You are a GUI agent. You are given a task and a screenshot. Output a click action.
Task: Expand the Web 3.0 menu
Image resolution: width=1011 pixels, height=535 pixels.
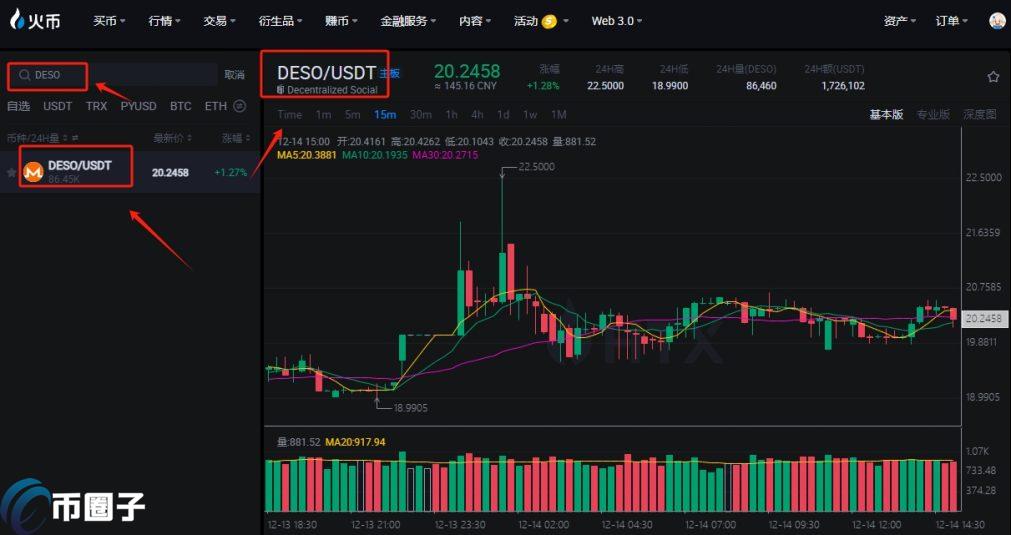click(x=617, y=21)
